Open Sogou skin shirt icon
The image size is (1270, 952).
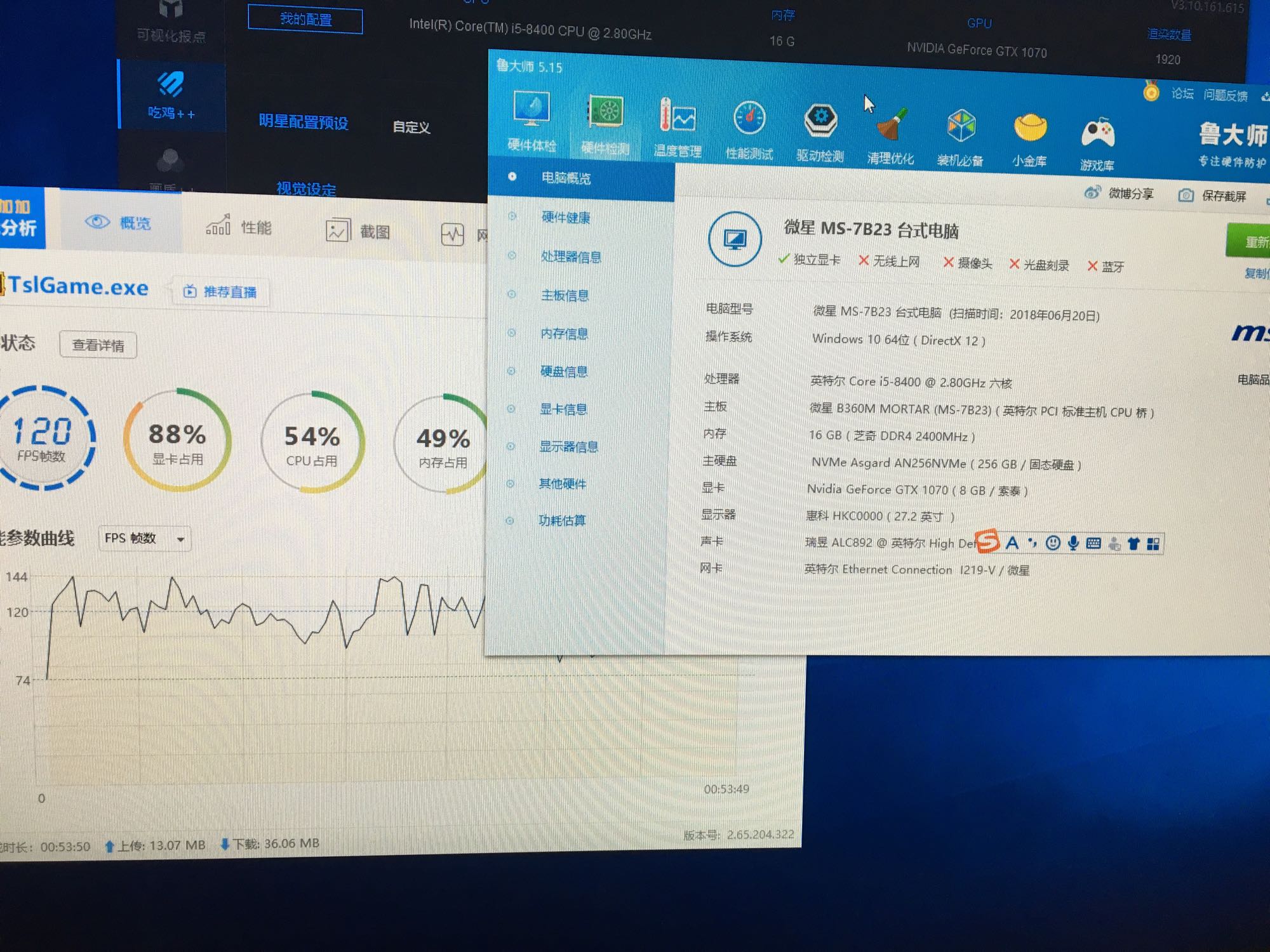(1134, 544)
